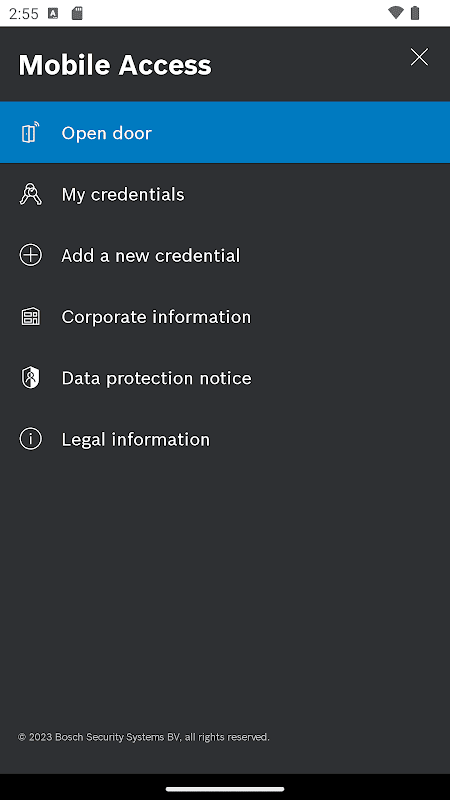Tap the battery status icon

[x=415, y=13]
